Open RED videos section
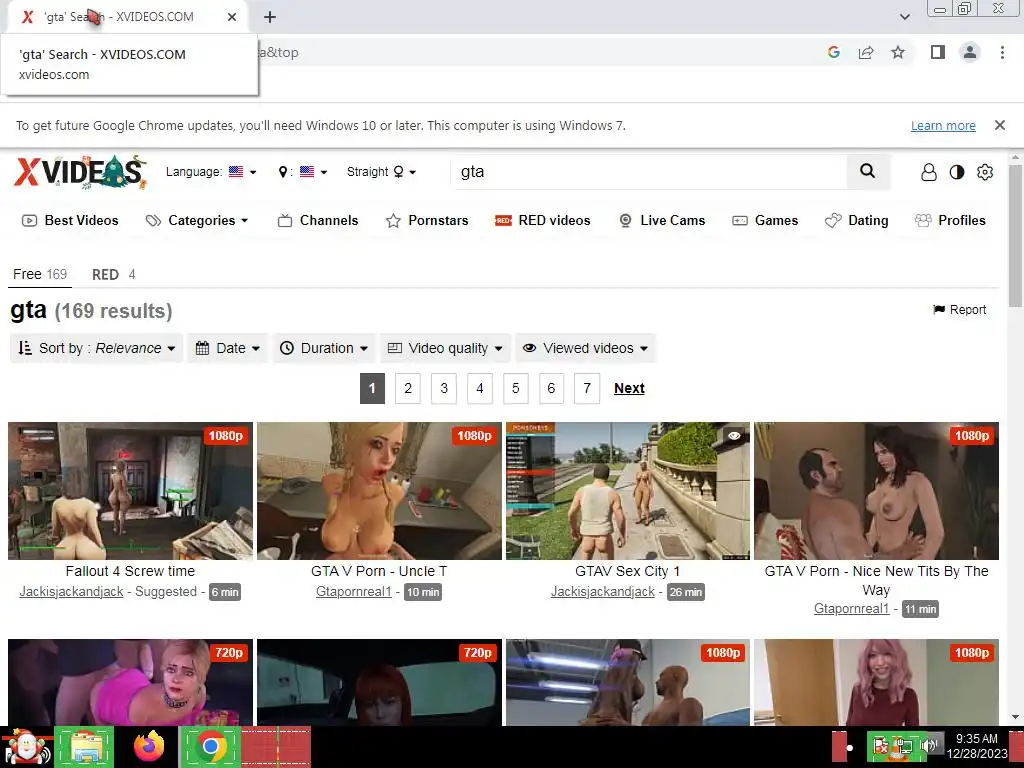1024x768 pixels. click(543, 221)
